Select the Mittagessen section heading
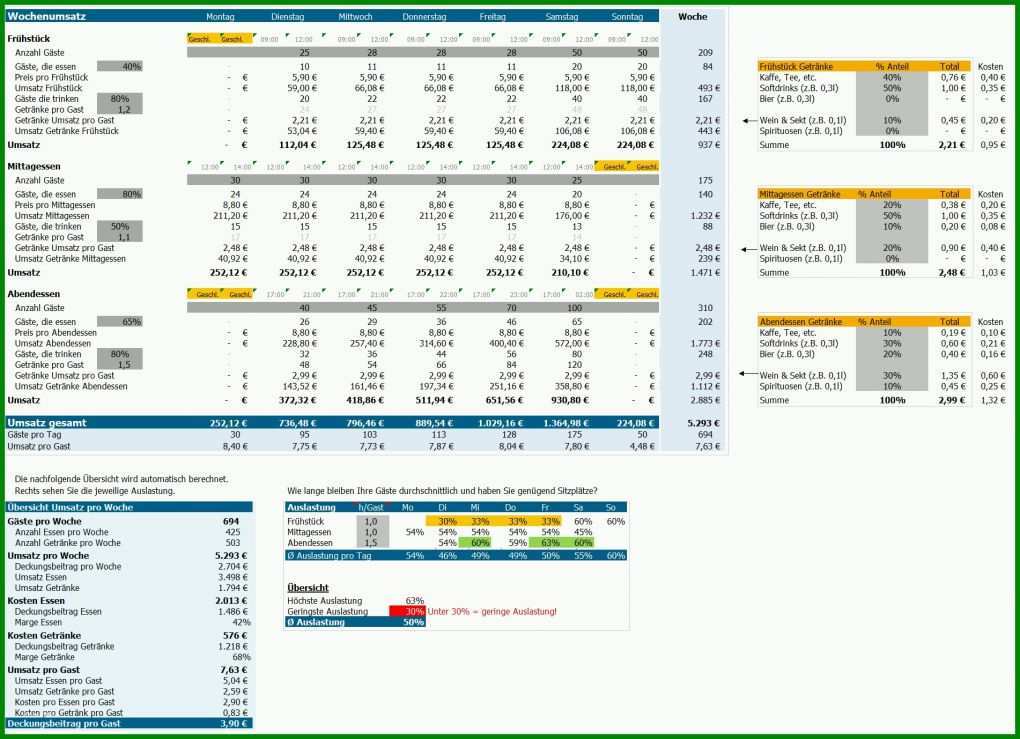This screenshot has width=1020, height=739. point(34,166)
